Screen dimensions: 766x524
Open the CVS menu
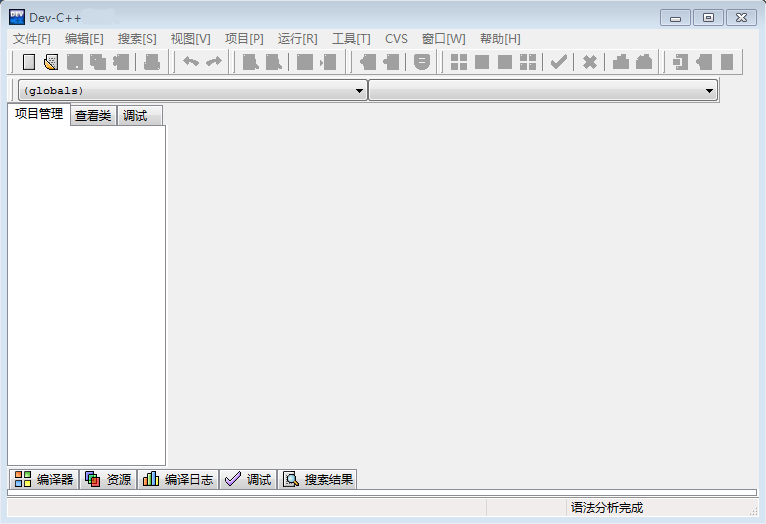click(x=396, y=39)
